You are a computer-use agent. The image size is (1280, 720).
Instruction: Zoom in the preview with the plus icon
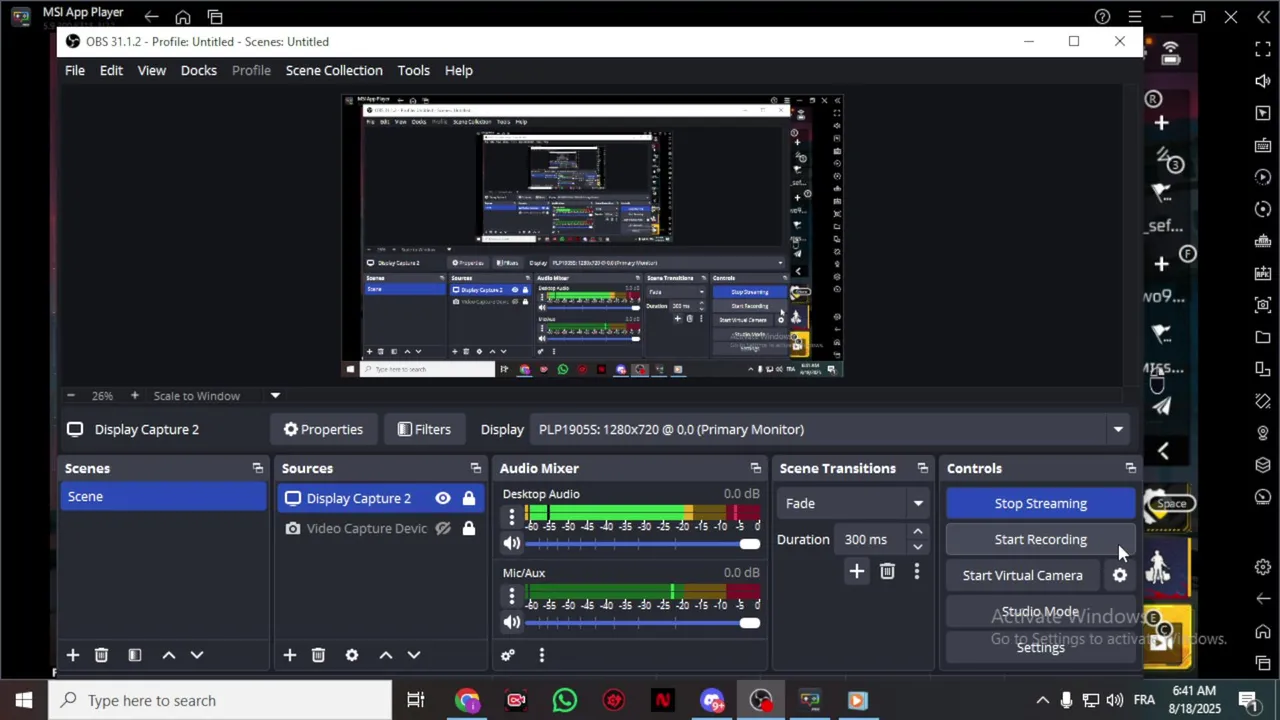pos(135,396)
